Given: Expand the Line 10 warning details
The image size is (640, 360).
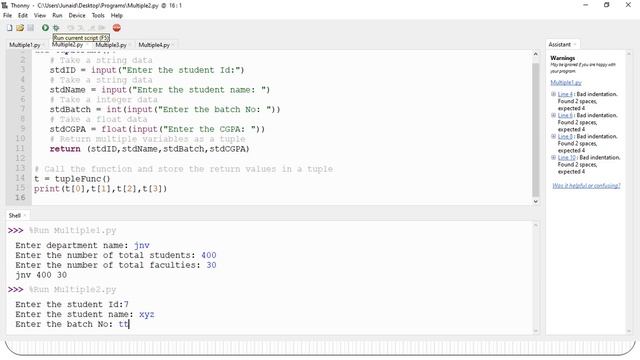Looking at the screenshot, I should [553, 158].
